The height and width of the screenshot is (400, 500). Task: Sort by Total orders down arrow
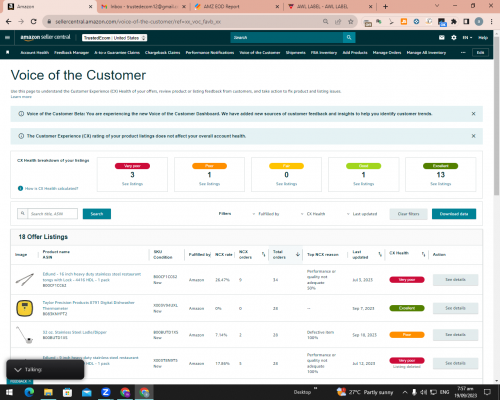[x=298, y=255]
